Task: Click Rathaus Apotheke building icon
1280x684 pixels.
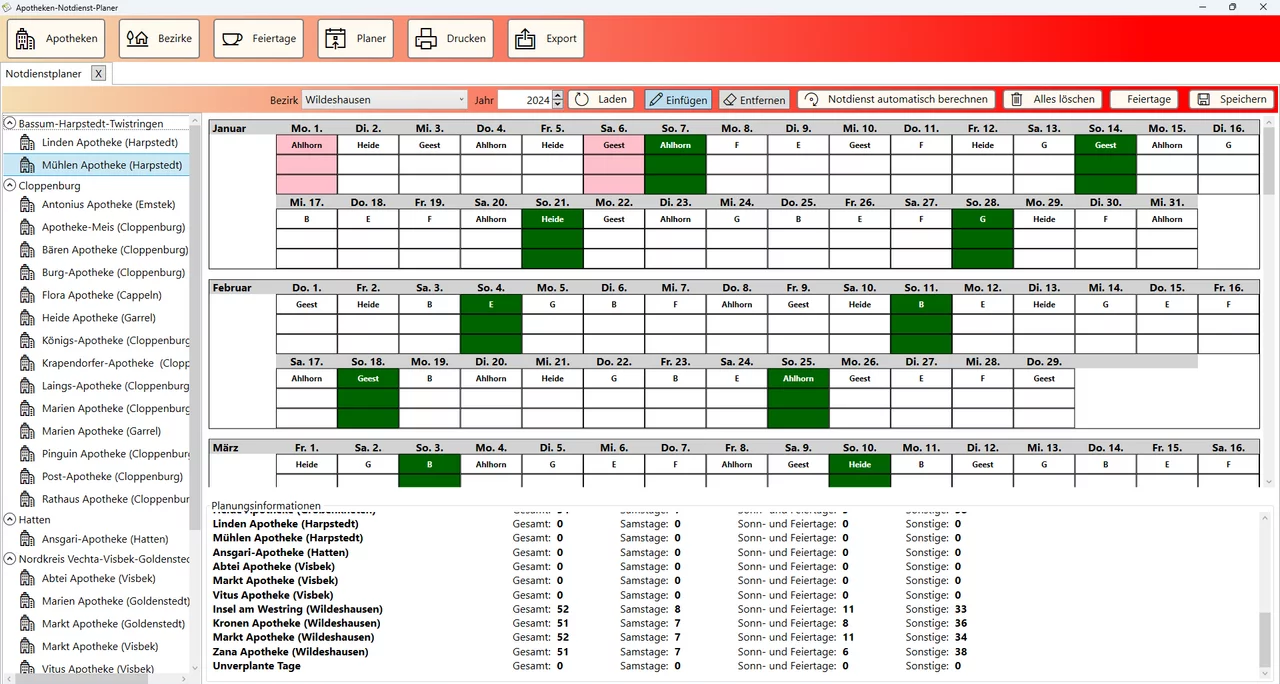Action: tap(28, 499)
